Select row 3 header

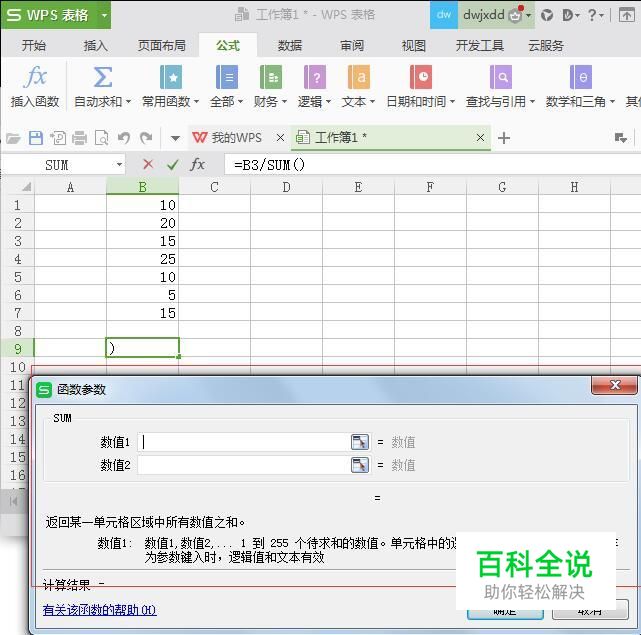(18, 241)
